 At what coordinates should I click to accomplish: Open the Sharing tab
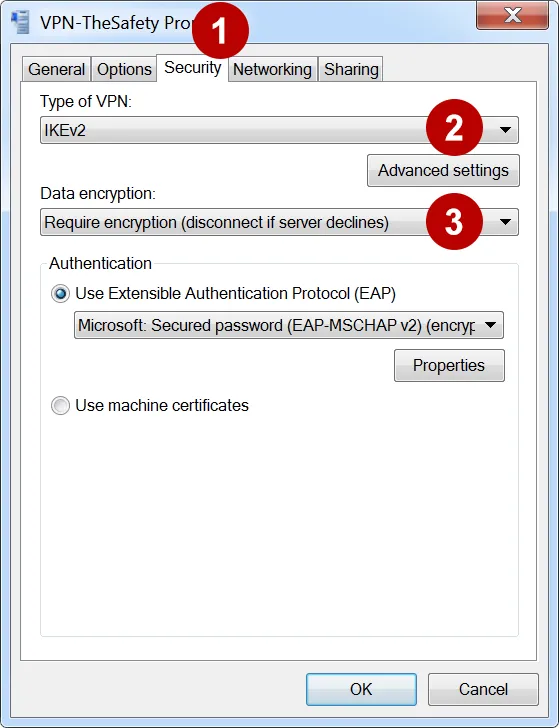coord(351,70)
